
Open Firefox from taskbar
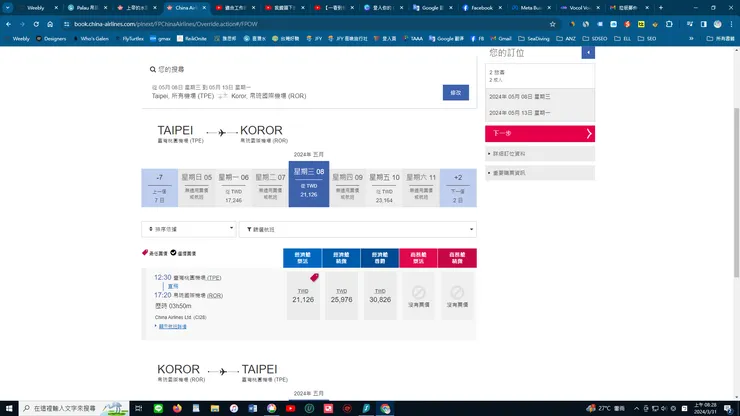[177, 408]
